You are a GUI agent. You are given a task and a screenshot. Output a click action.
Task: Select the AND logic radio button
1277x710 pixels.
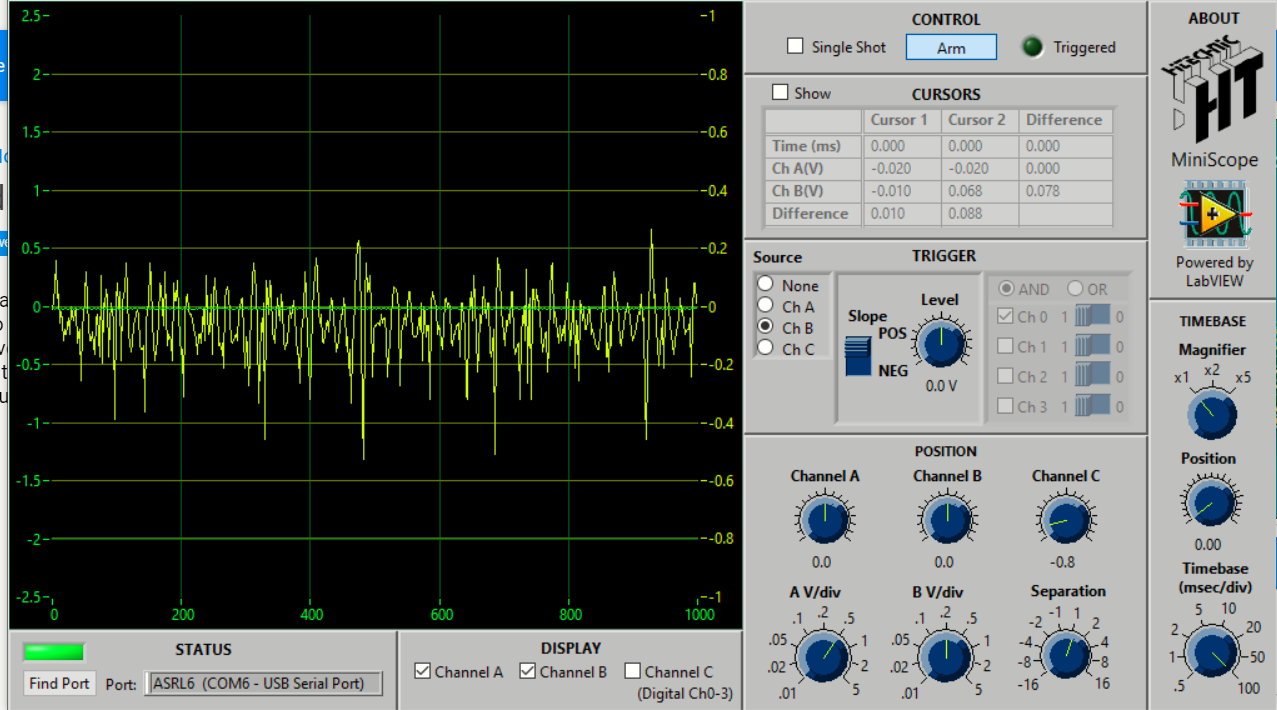click(x=1007, y=289)
